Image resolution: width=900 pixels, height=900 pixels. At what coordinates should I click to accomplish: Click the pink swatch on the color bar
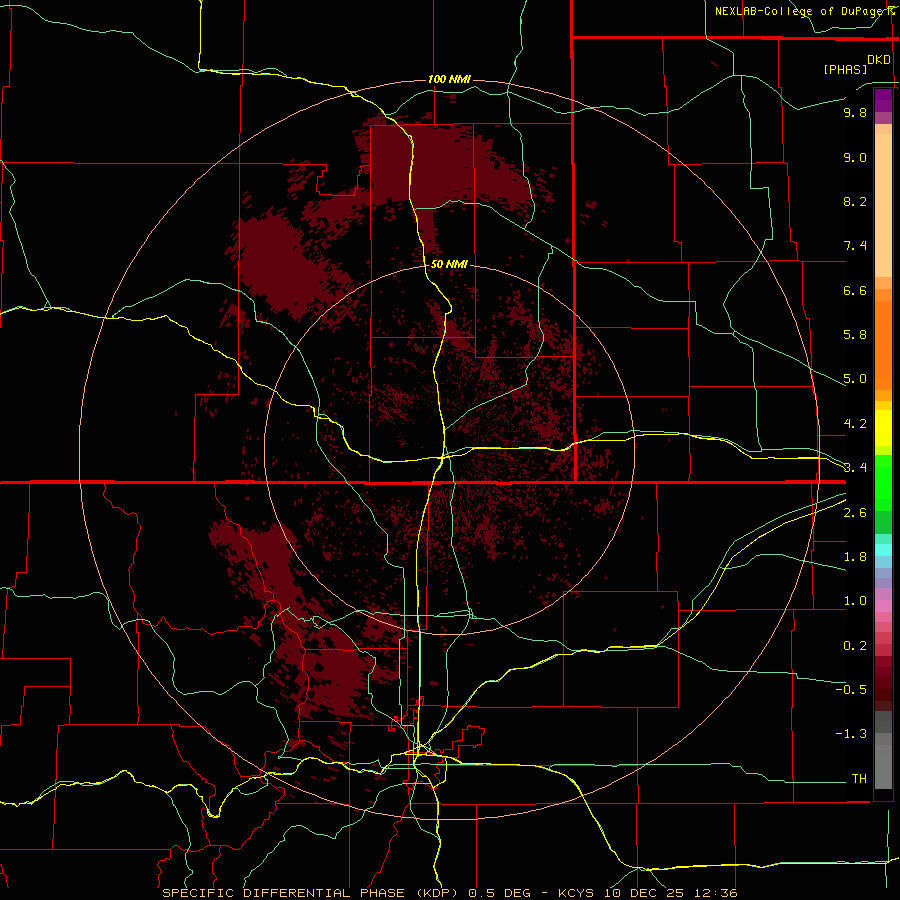(883, 606)
